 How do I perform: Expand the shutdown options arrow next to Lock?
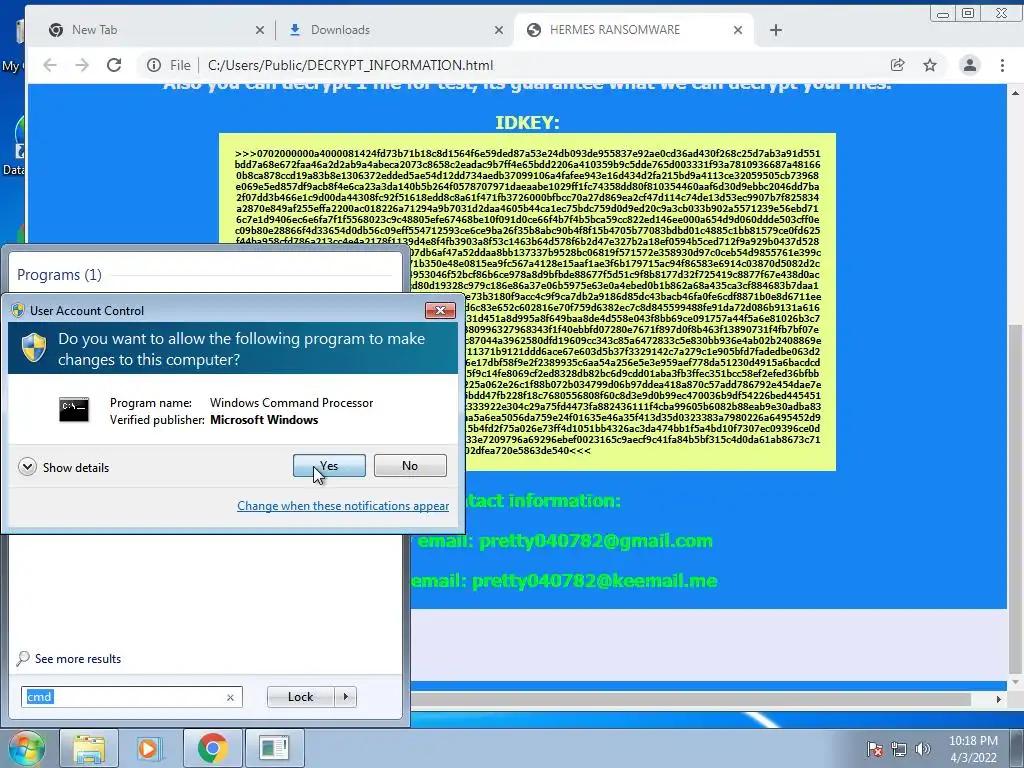(x=345, y=697)
